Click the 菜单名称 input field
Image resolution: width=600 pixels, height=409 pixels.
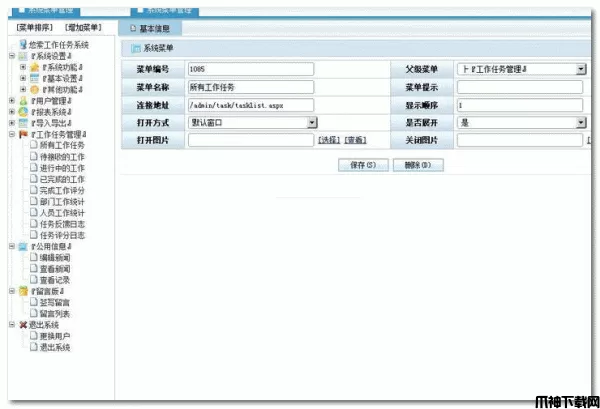[x=250, y=87]
